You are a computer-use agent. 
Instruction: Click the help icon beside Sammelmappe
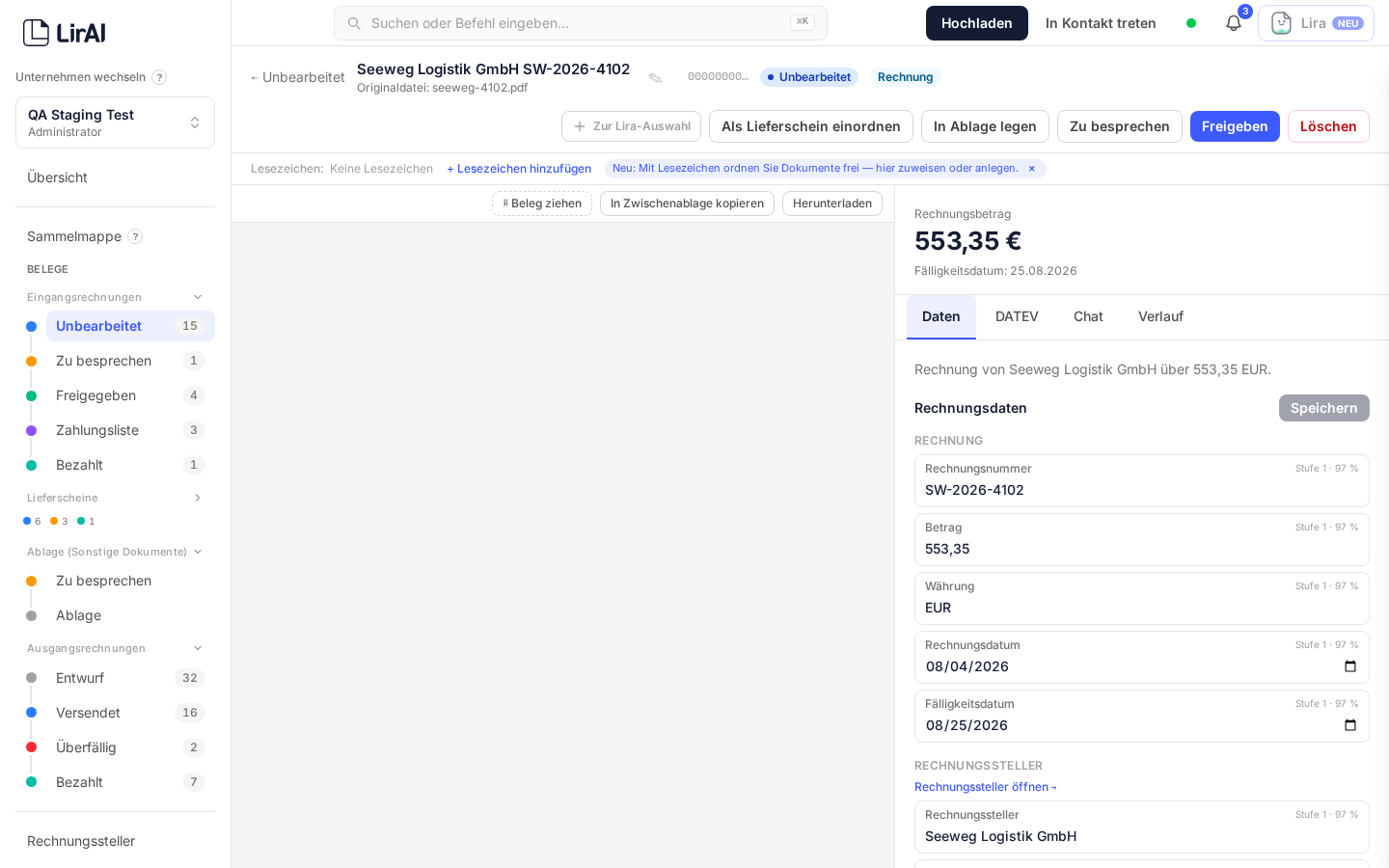pyautogui.click(x=135, y=236)
